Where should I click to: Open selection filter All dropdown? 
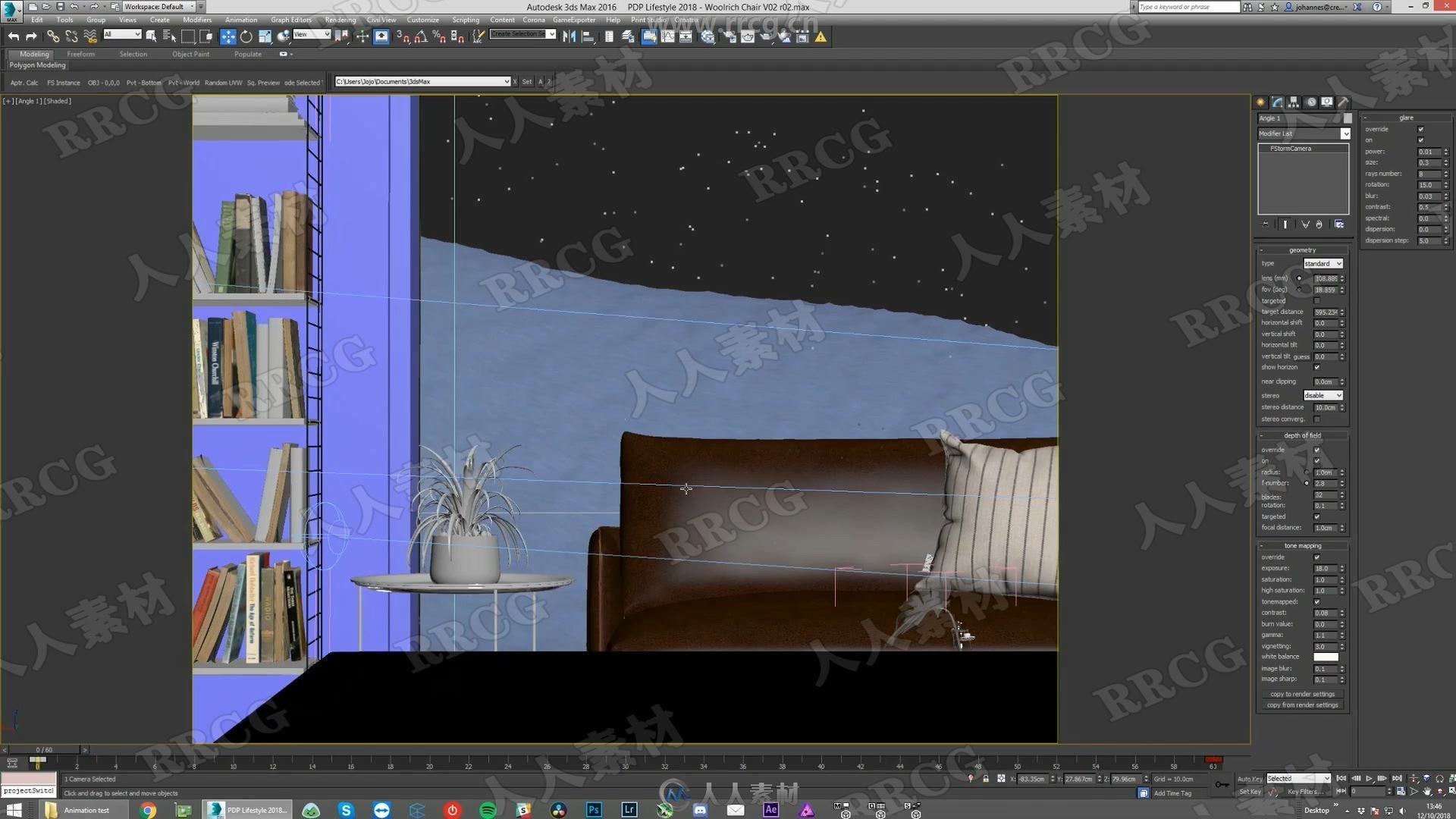(121, 34)
